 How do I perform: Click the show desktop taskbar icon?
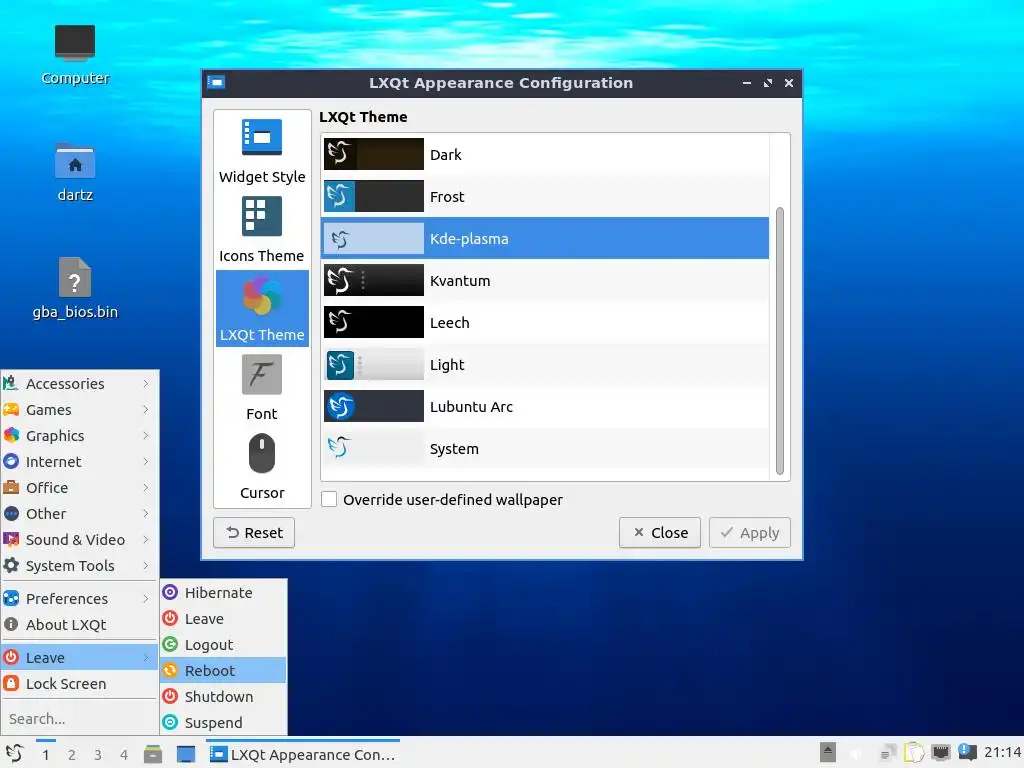[186, 754]
